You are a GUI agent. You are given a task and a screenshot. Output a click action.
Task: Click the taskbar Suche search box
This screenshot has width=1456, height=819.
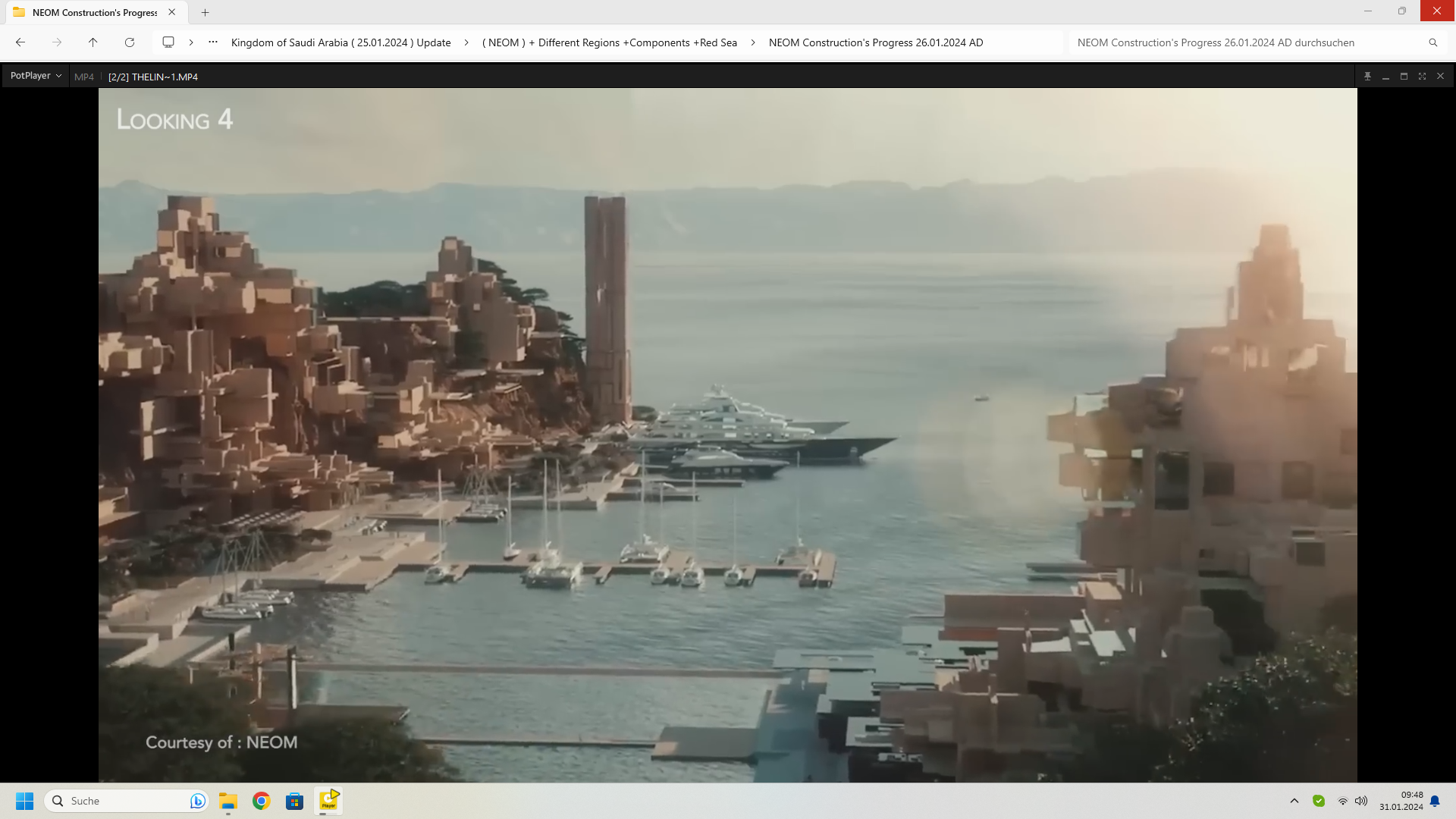tap(127, 801)
